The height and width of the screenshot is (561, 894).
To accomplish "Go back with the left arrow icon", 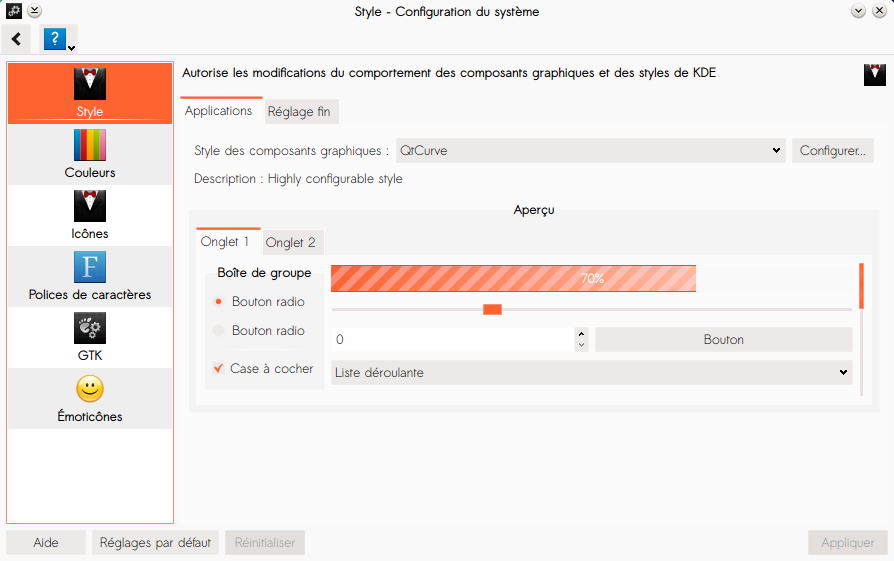I will (x=17, y=39).
